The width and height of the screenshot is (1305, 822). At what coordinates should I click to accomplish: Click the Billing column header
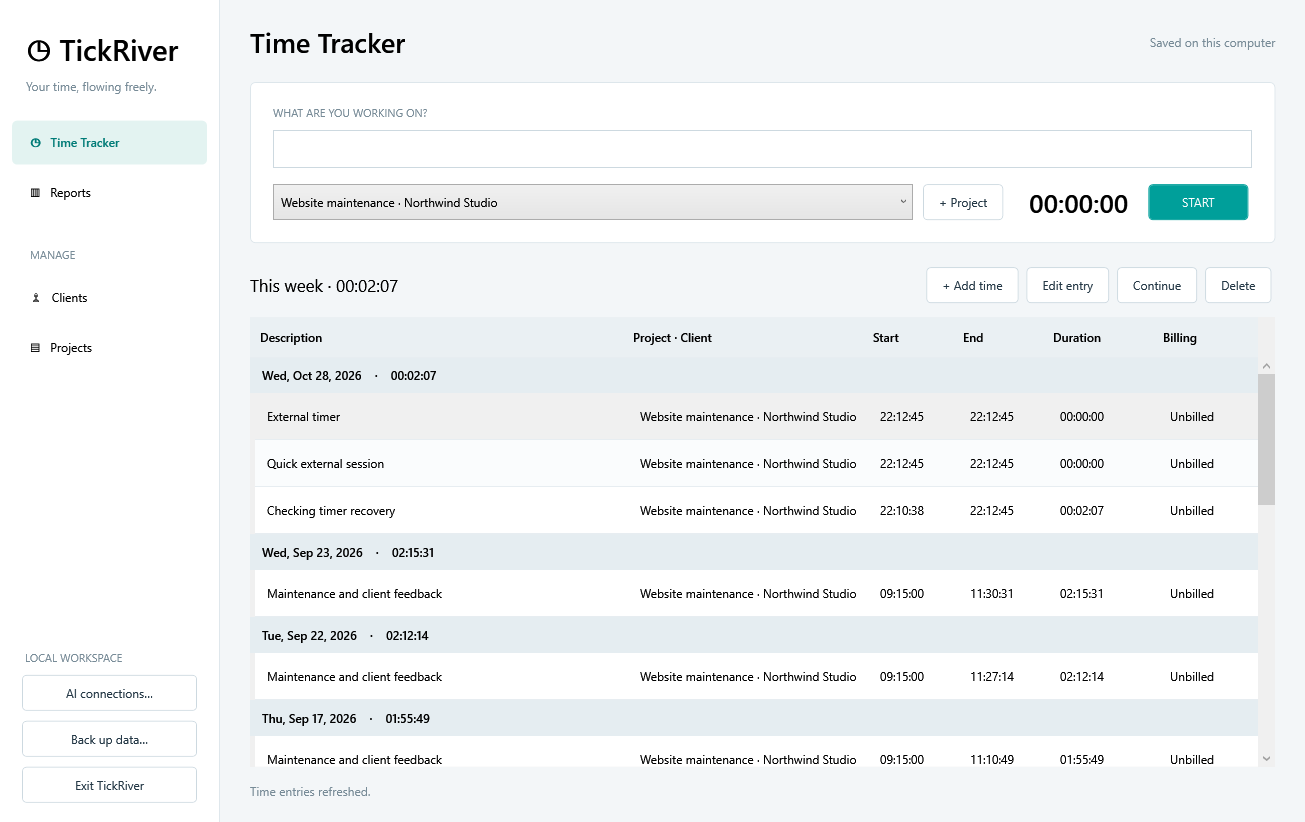(x=1180, y=338)
